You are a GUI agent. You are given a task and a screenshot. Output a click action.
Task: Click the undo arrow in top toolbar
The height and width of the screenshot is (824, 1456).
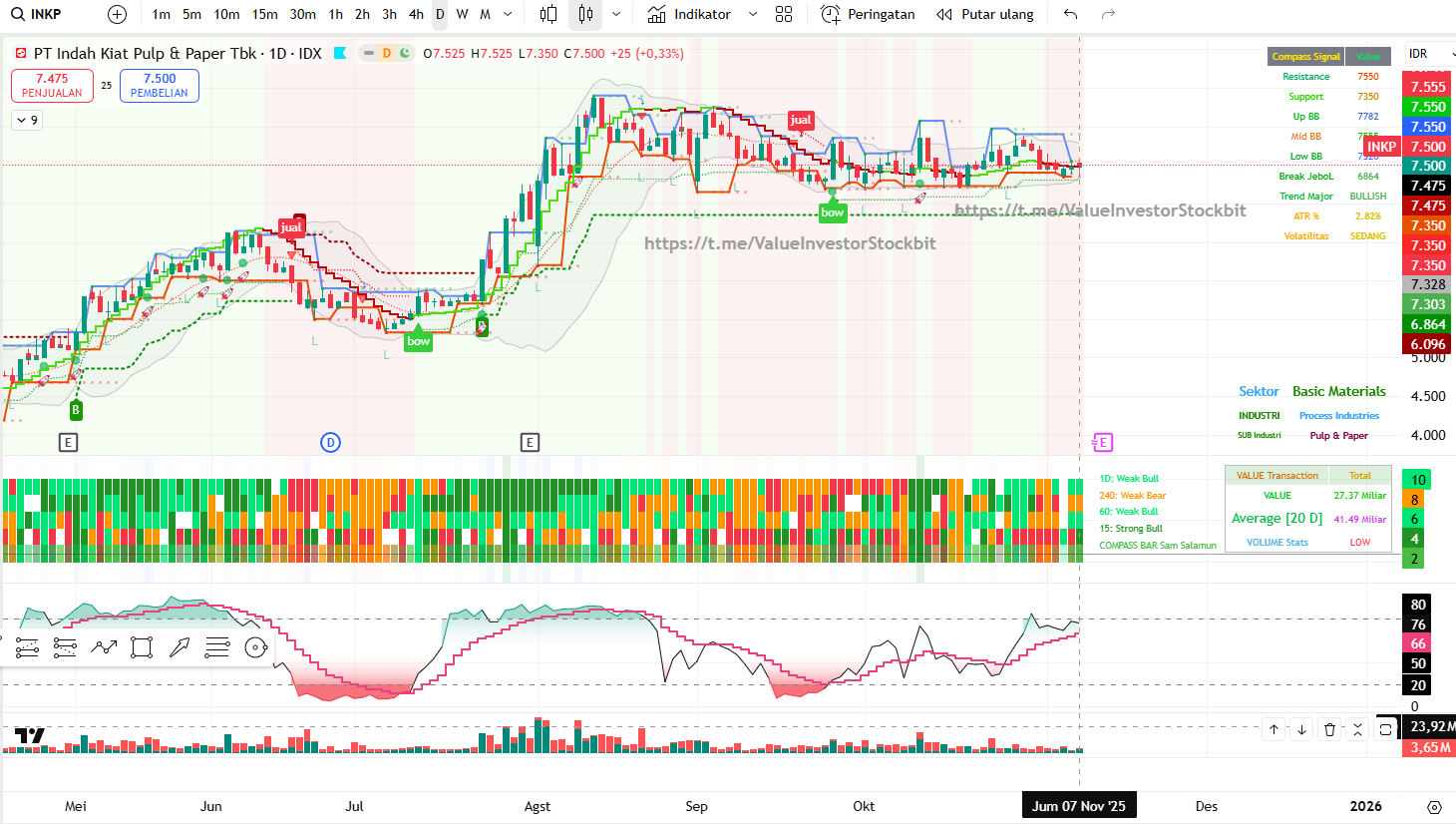[1070, 14]
